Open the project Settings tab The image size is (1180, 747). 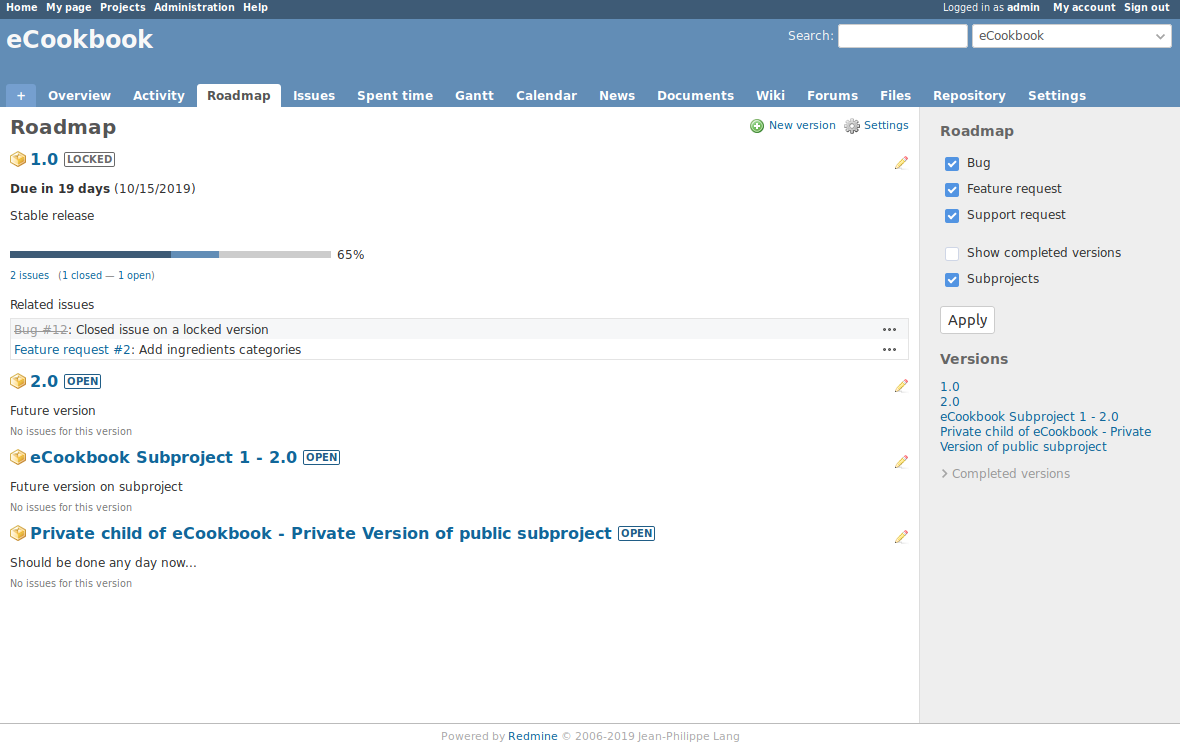pyautogui.click(x=1057, y=96)
